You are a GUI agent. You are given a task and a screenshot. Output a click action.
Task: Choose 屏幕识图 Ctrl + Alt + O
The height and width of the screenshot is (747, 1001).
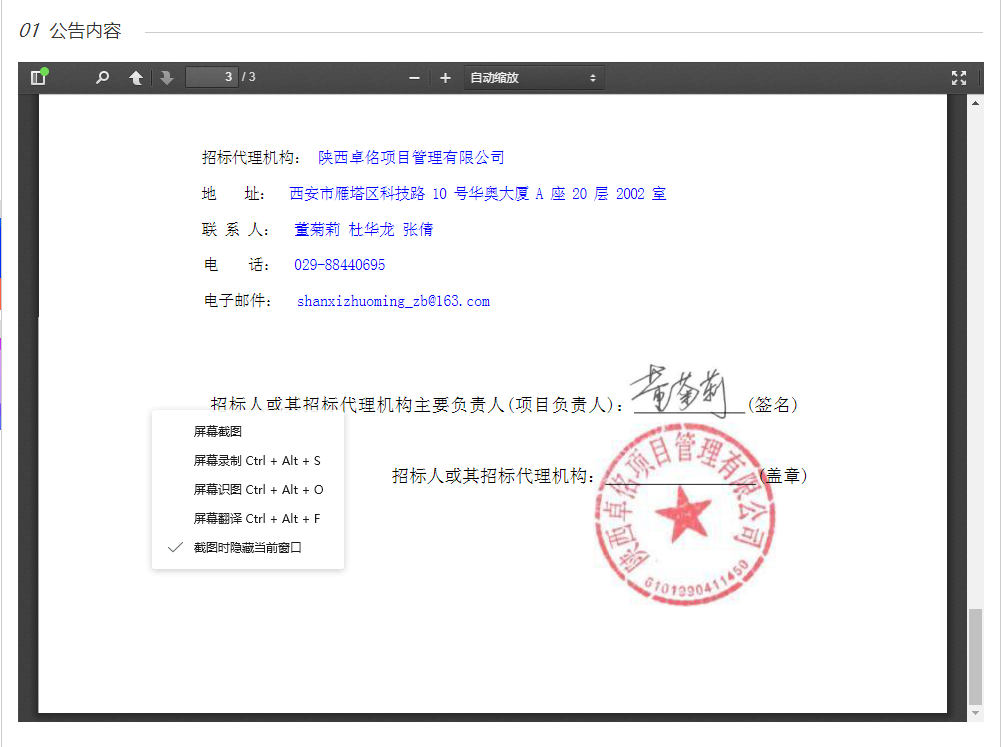tap(258, 490)
